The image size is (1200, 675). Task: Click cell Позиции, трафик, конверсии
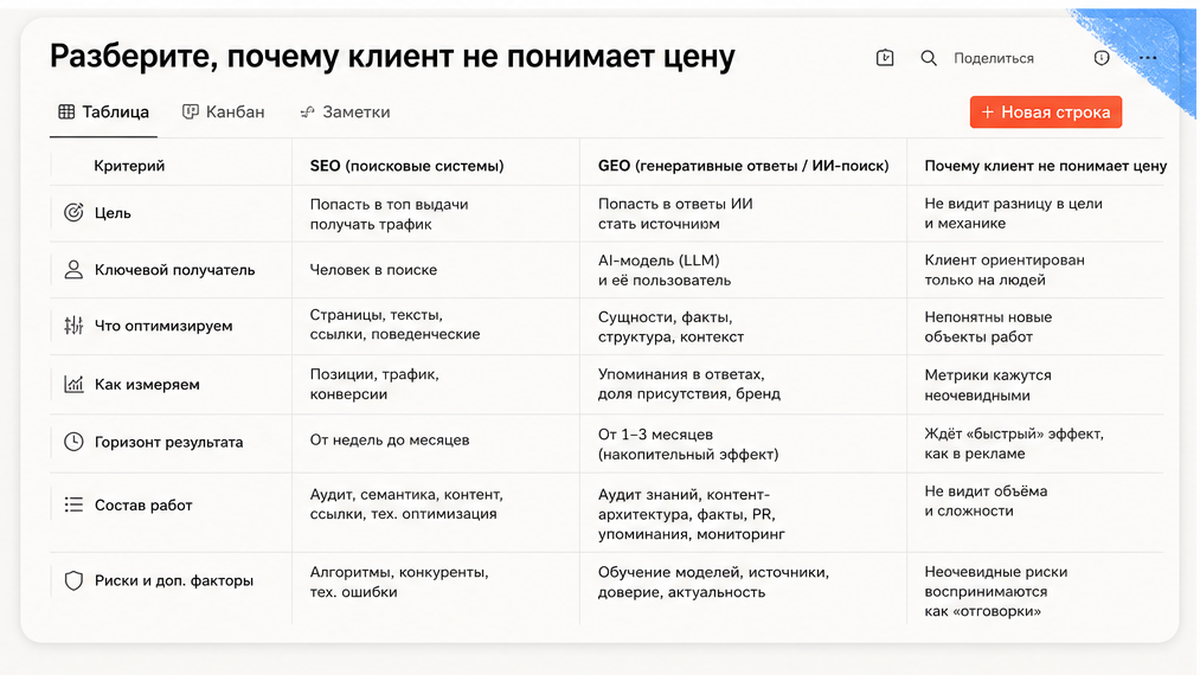(374, 384)
